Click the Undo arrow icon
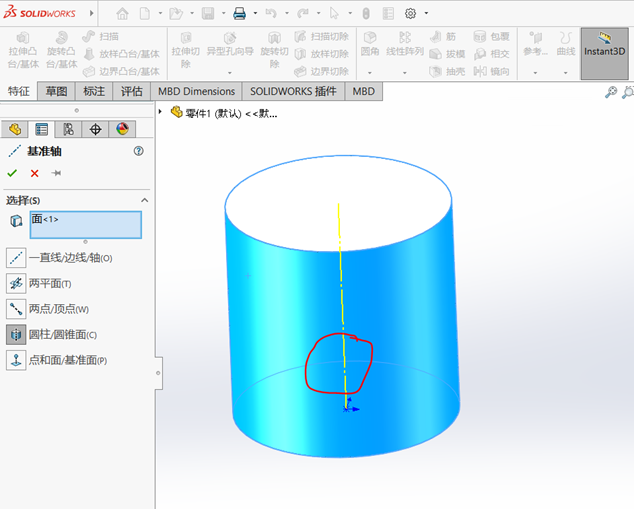Screen dimensions: 634x509 271,13
